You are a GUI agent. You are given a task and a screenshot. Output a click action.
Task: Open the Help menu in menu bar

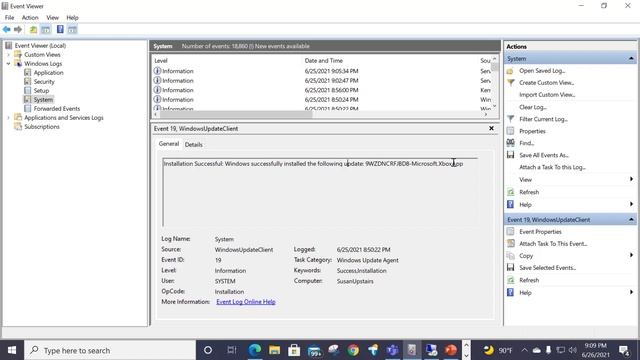72,18
